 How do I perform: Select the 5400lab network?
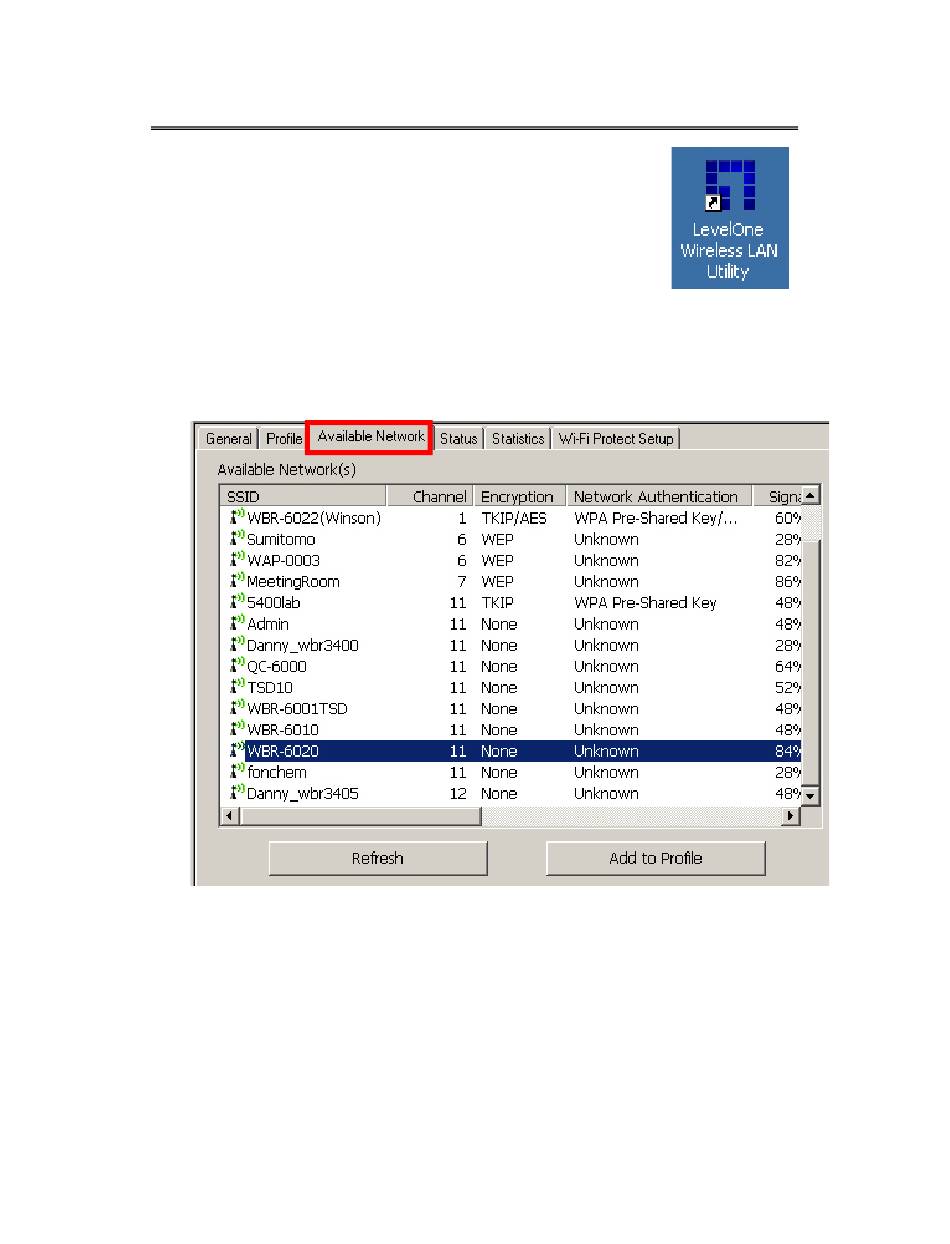coord(274,602)
